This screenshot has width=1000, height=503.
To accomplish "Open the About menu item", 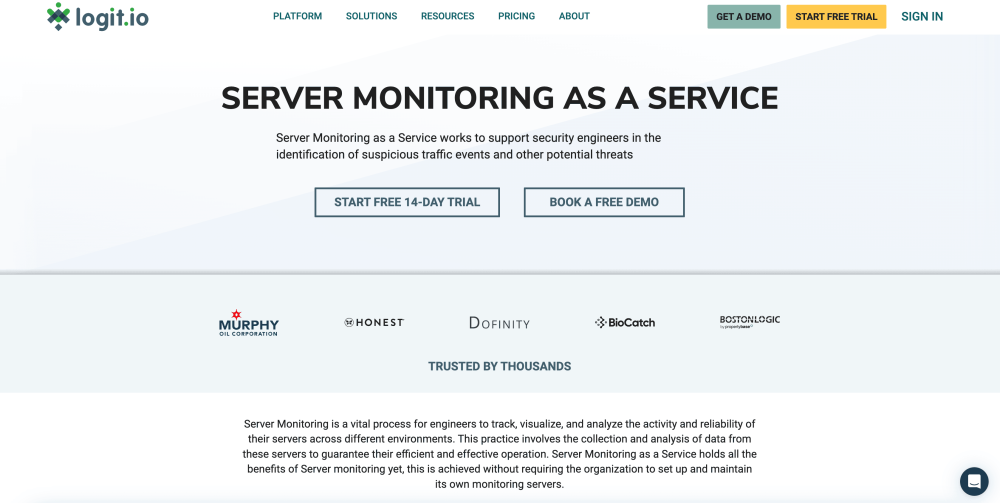I will (x=574, y=16).
